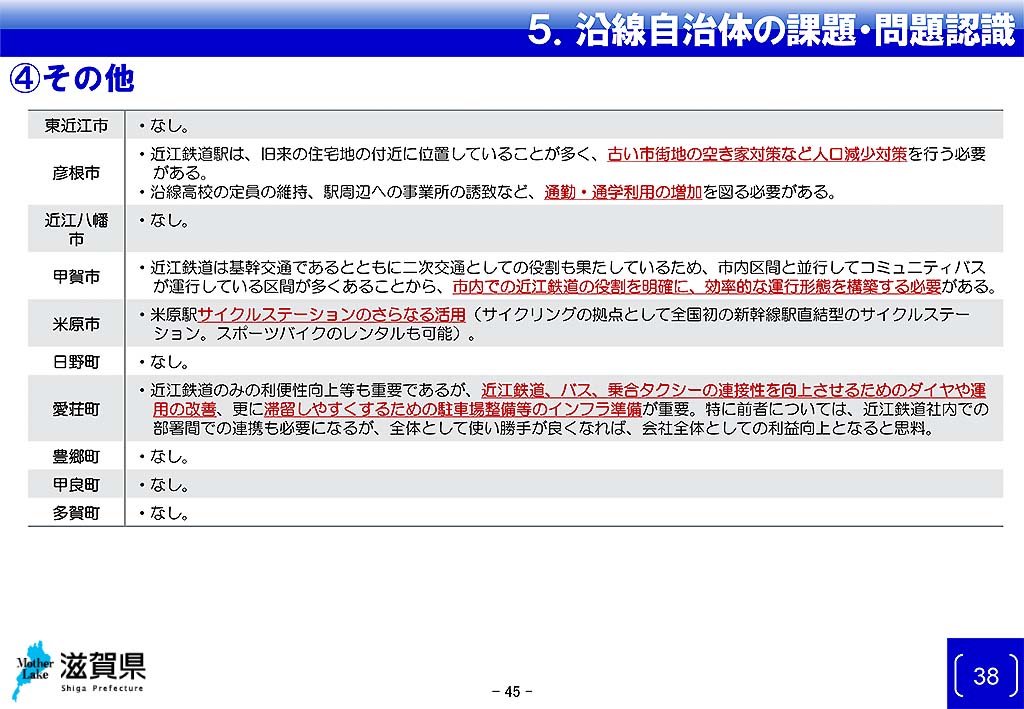Click the 豊郷町 row label
This screenshot has width=1024, height=709.
(x=76, y=456)
